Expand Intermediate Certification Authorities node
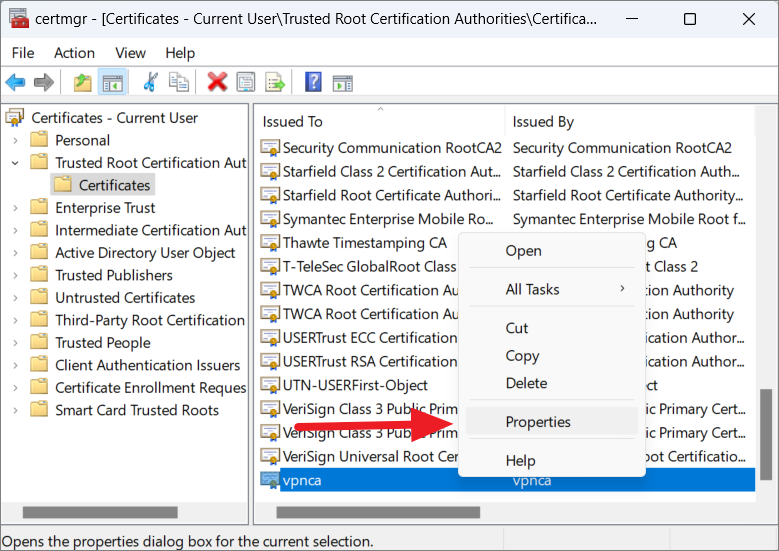This screenshot has width=779, height=551. tap(15, 231)
